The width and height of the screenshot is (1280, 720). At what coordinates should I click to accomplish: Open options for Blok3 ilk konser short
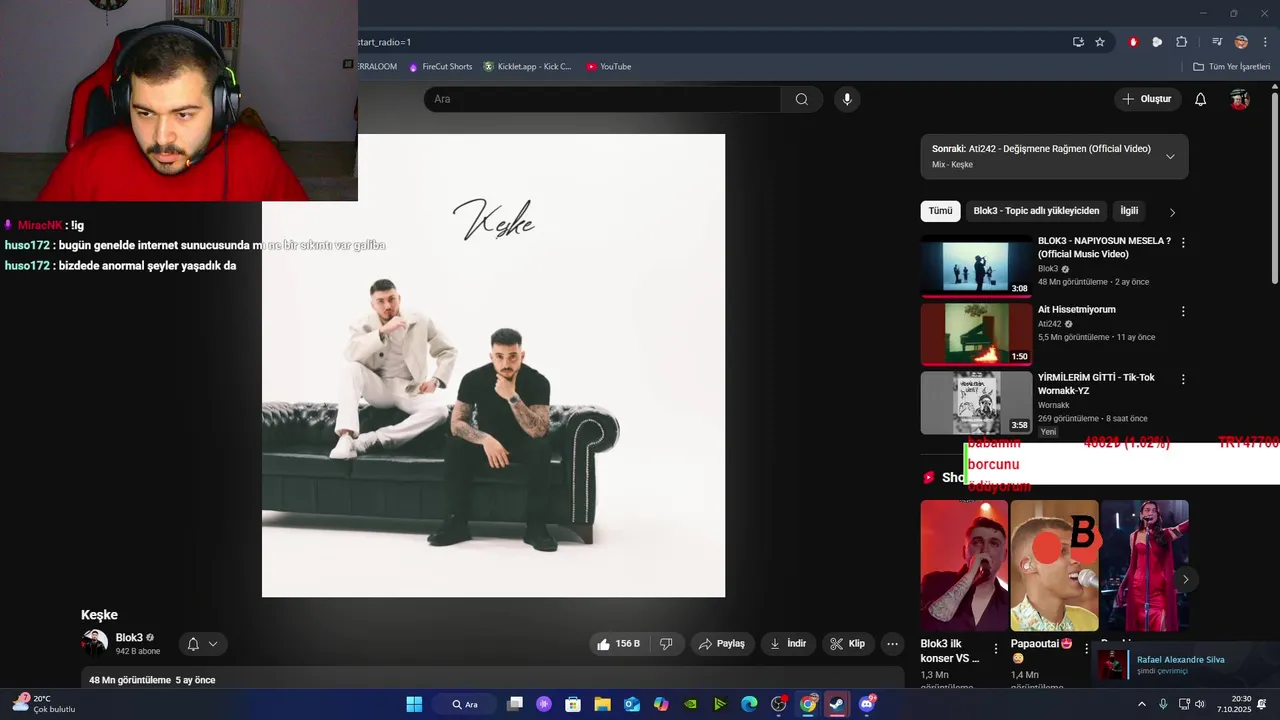coord(995,649)
